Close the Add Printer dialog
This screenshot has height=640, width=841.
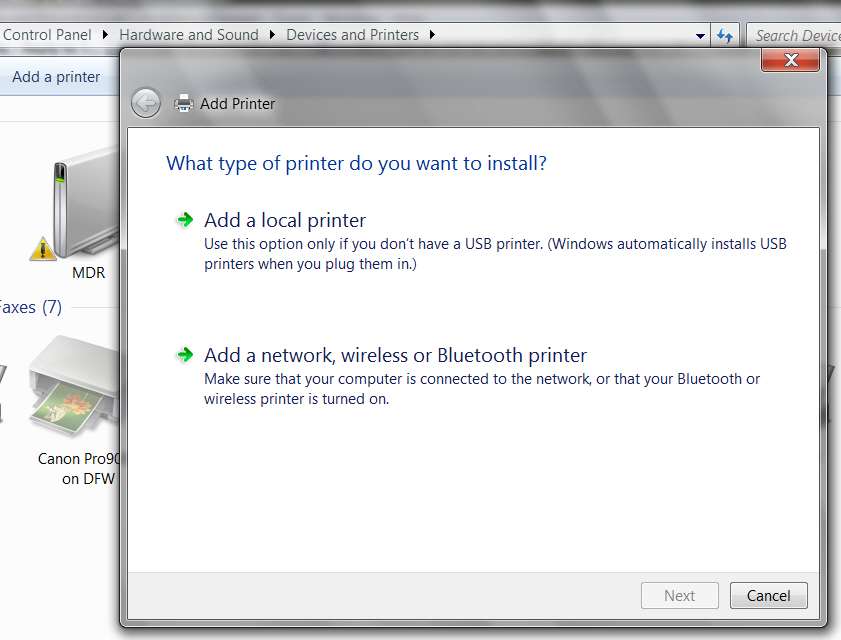[x=791, y=60]
